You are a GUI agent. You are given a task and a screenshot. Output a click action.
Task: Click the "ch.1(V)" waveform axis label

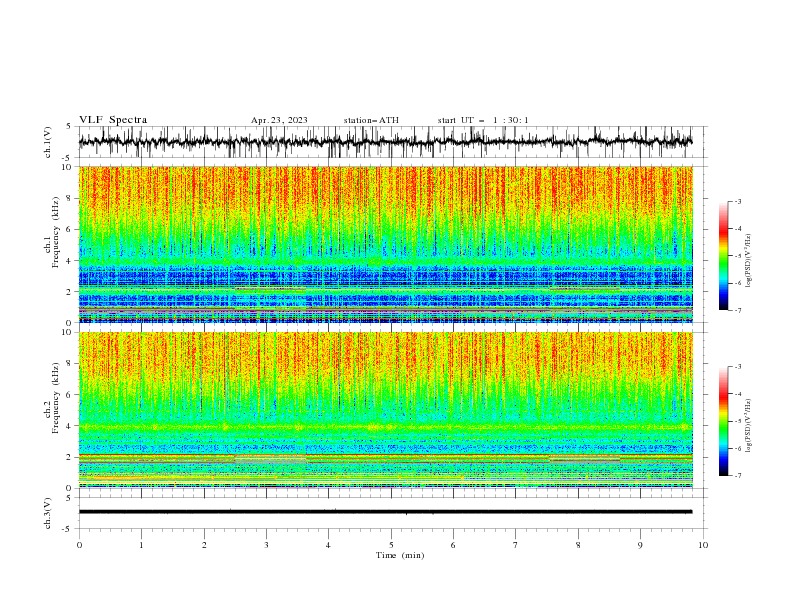pos(48,142)
